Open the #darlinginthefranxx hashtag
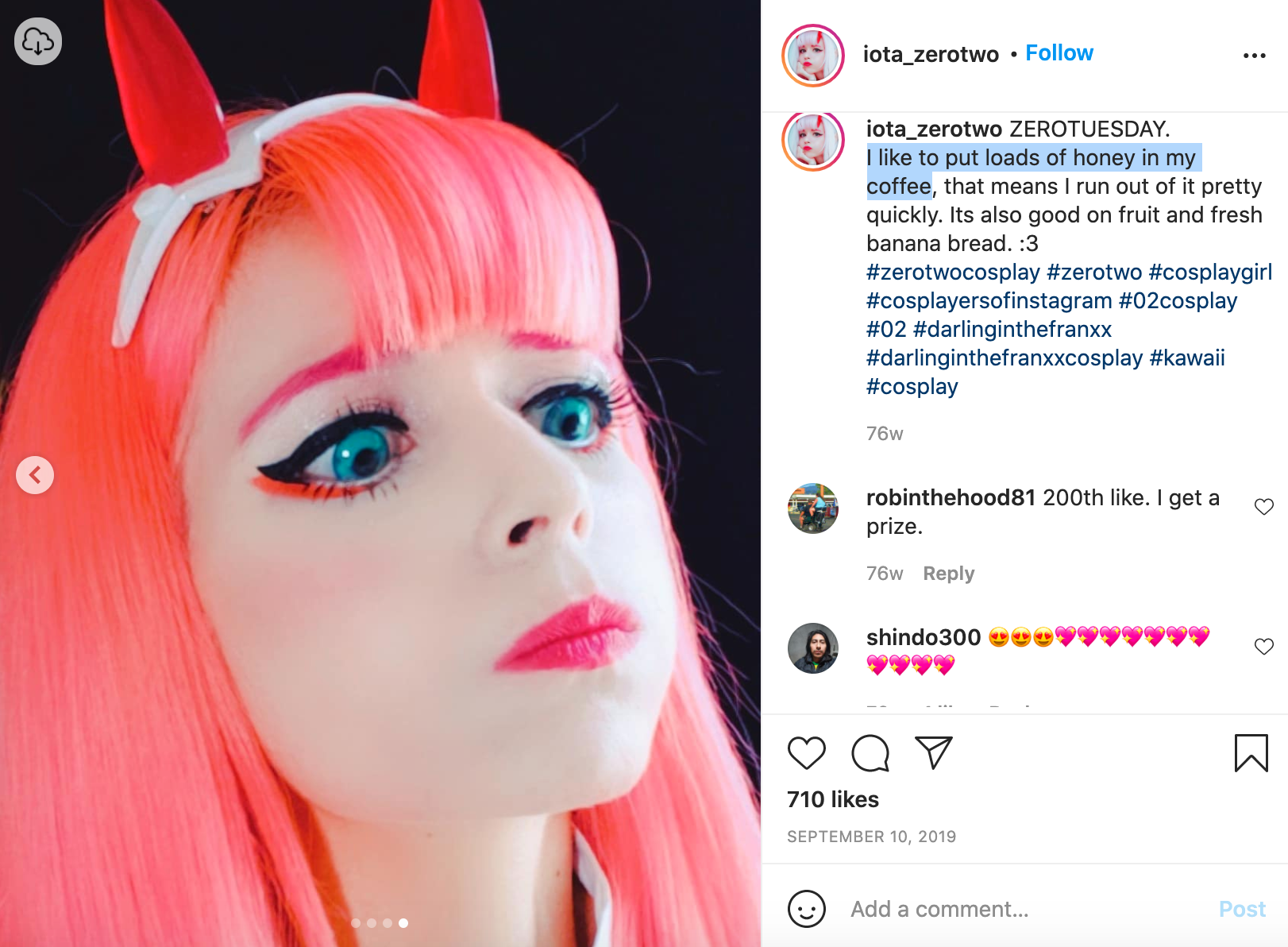 (x=1012, y=330)
